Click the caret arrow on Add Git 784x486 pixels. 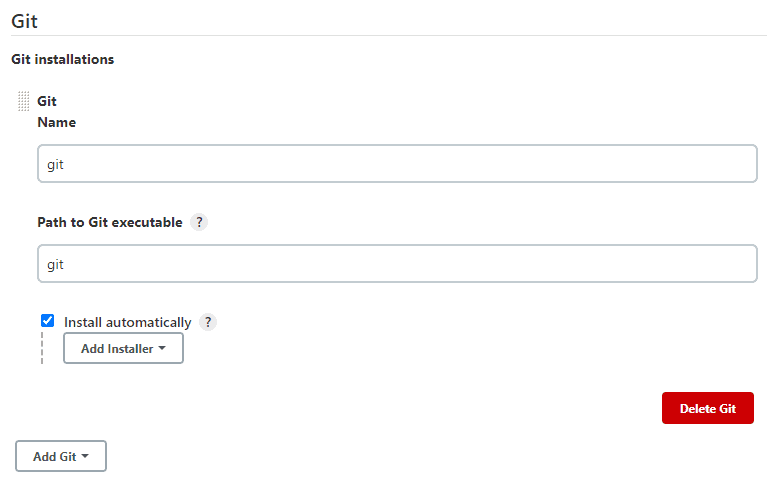pyautogui.click(x=85, y=456)
